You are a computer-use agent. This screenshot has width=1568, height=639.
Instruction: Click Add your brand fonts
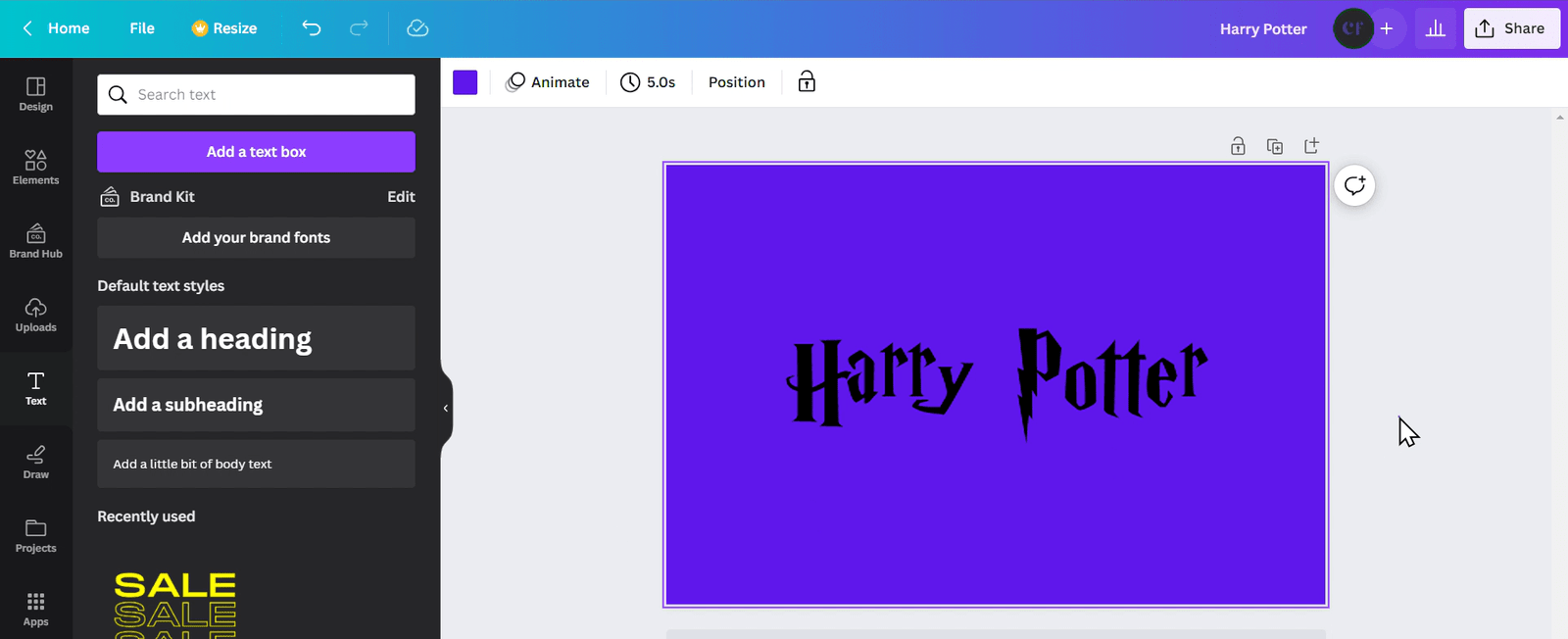click(x=256, y=237)
